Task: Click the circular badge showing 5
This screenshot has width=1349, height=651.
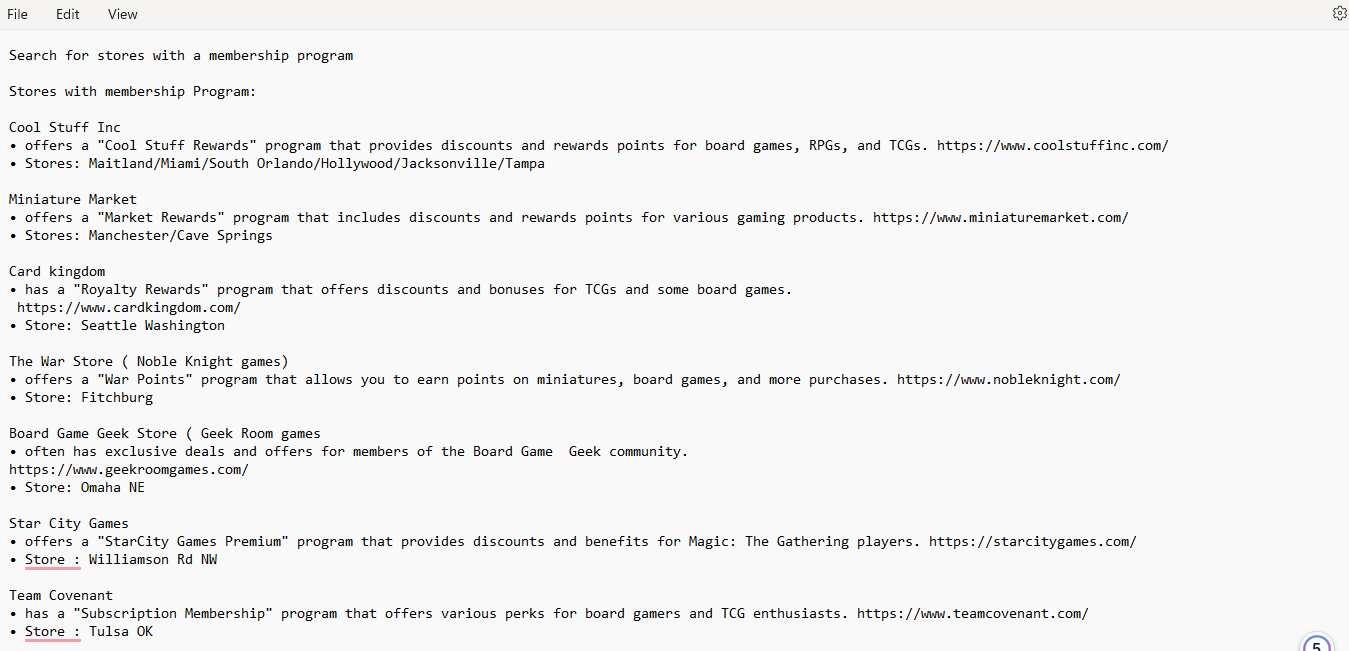Action: click(1317, 643)
